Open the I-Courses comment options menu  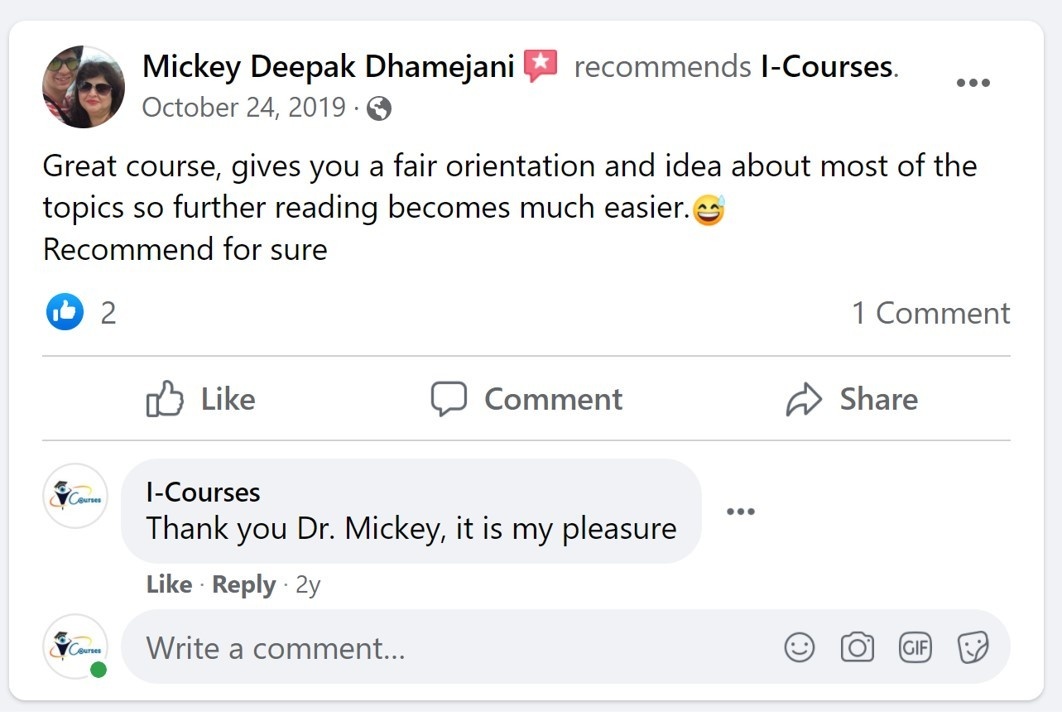coord(740,512)
